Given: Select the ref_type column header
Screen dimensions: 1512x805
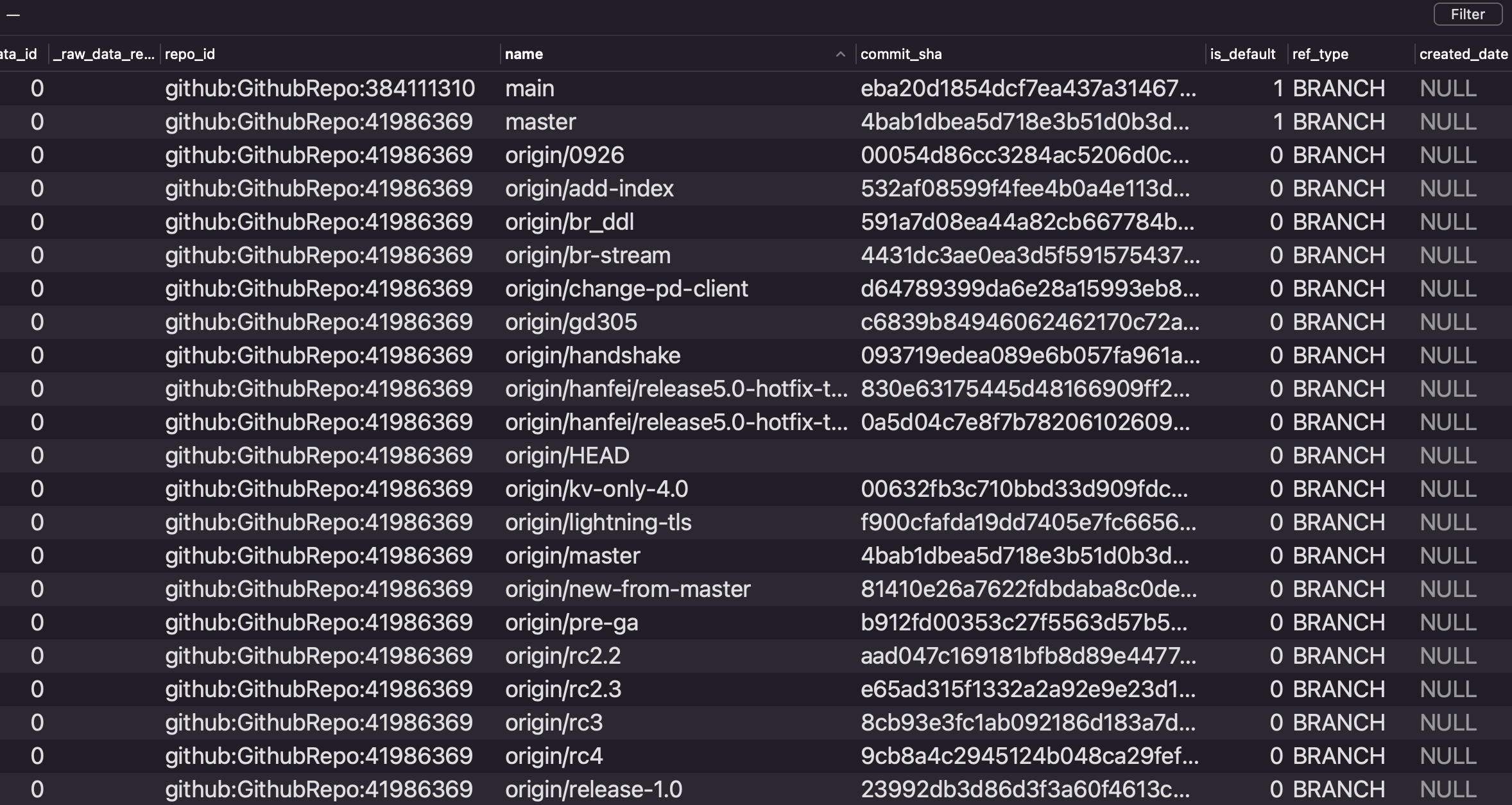Looking at the screenshot, I should 1319,55.
